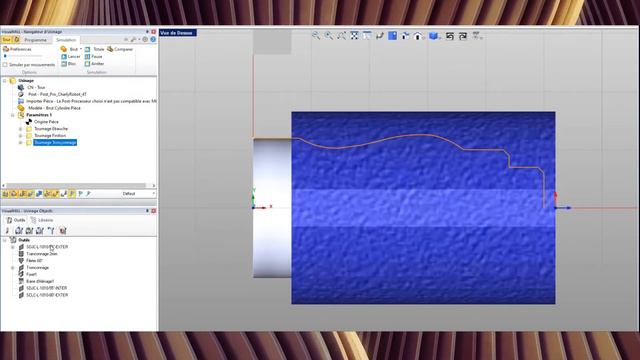Select the Foret1 drill tool
This screenshot has height=360, width=640.
[x=31, y=275]
